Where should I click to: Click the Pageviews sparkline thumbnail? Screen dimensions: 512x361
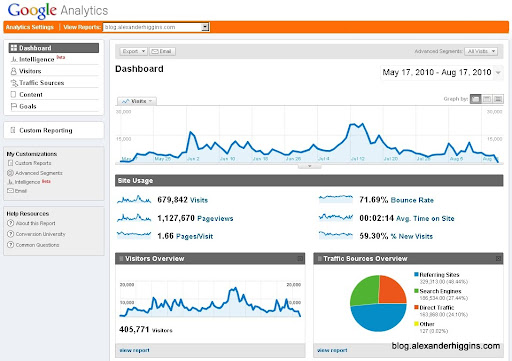click(134, 218)
